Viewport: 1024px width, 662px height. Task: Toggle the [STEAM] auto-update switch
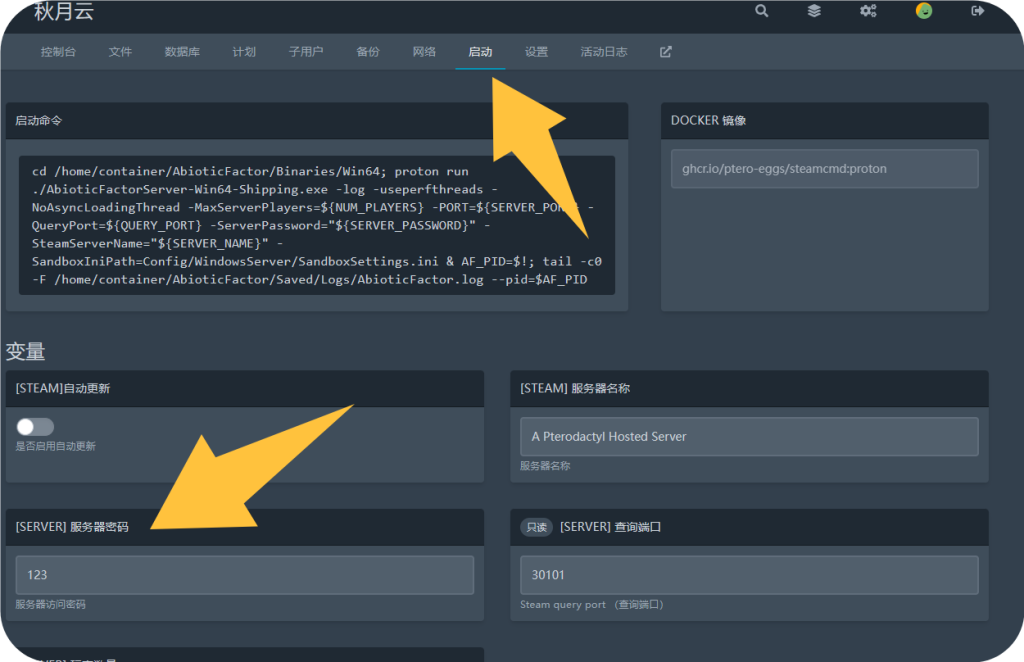click(x=35, y=427)
